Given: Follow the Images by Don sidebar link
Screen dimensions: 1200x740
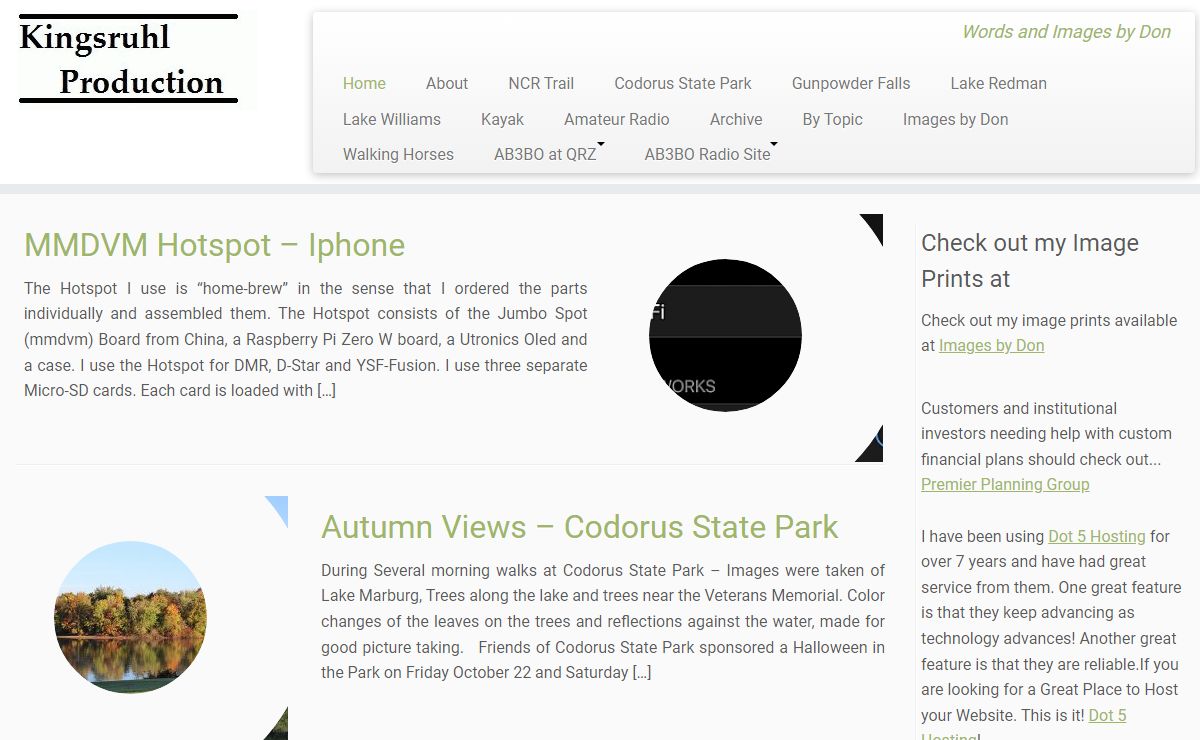Looking at the screenshot, I should (991, 346).
